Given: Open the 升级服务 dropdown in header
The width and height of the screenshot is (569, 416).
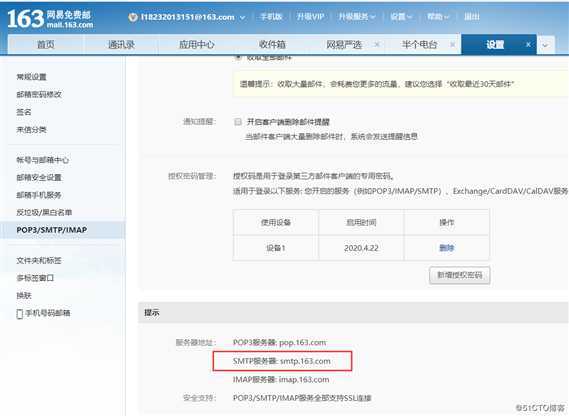Looking at the screenshot, I should pos(357,17).
